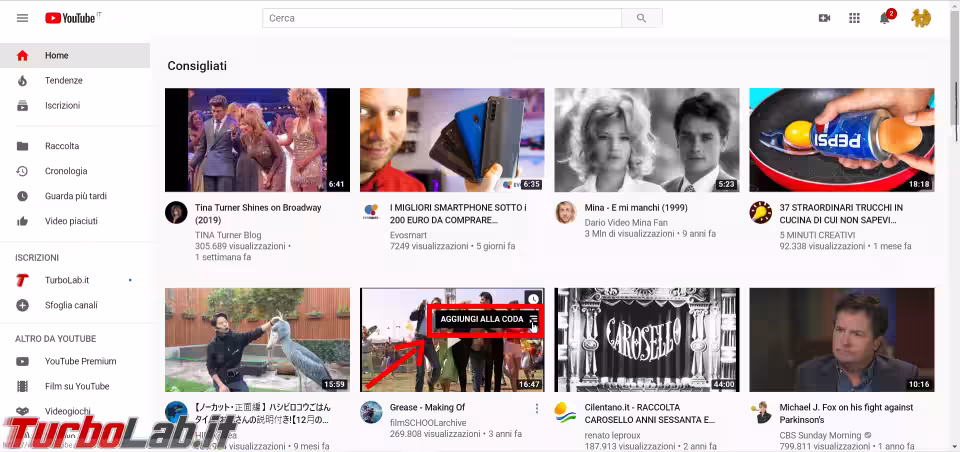960x452 pixels.
Task: Click TINA Turner Blog channel avatar
Action: pyautogui.click(x=176, y=213)
